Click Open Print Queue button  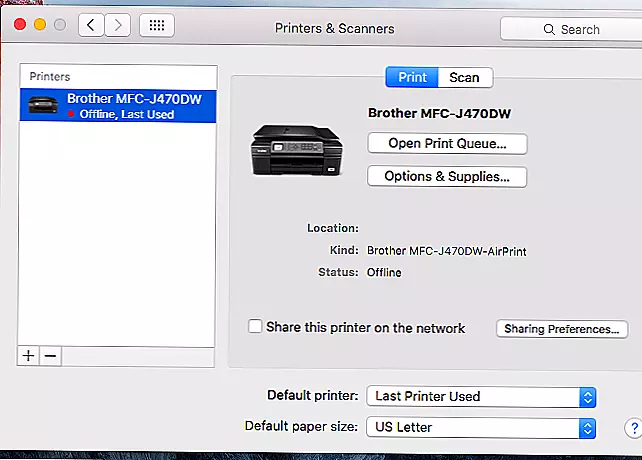pos(447,143)
